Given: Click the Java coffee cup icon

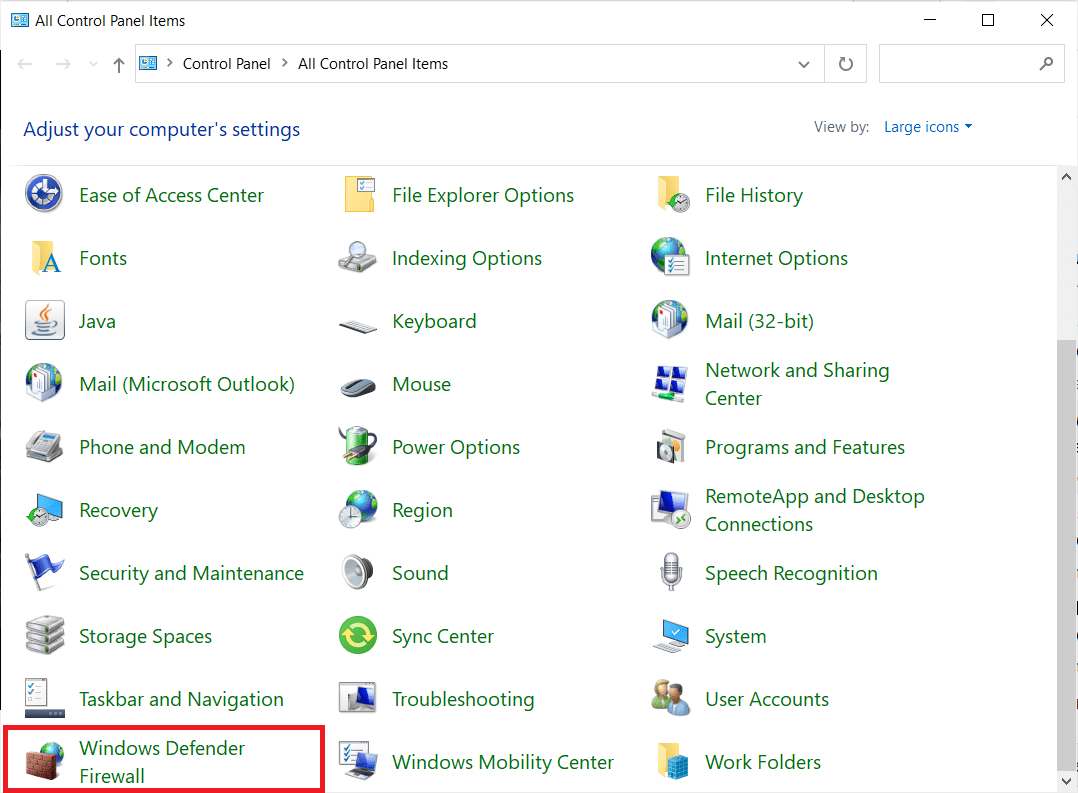Looking at the screenshot, I should tap(44, 321).
